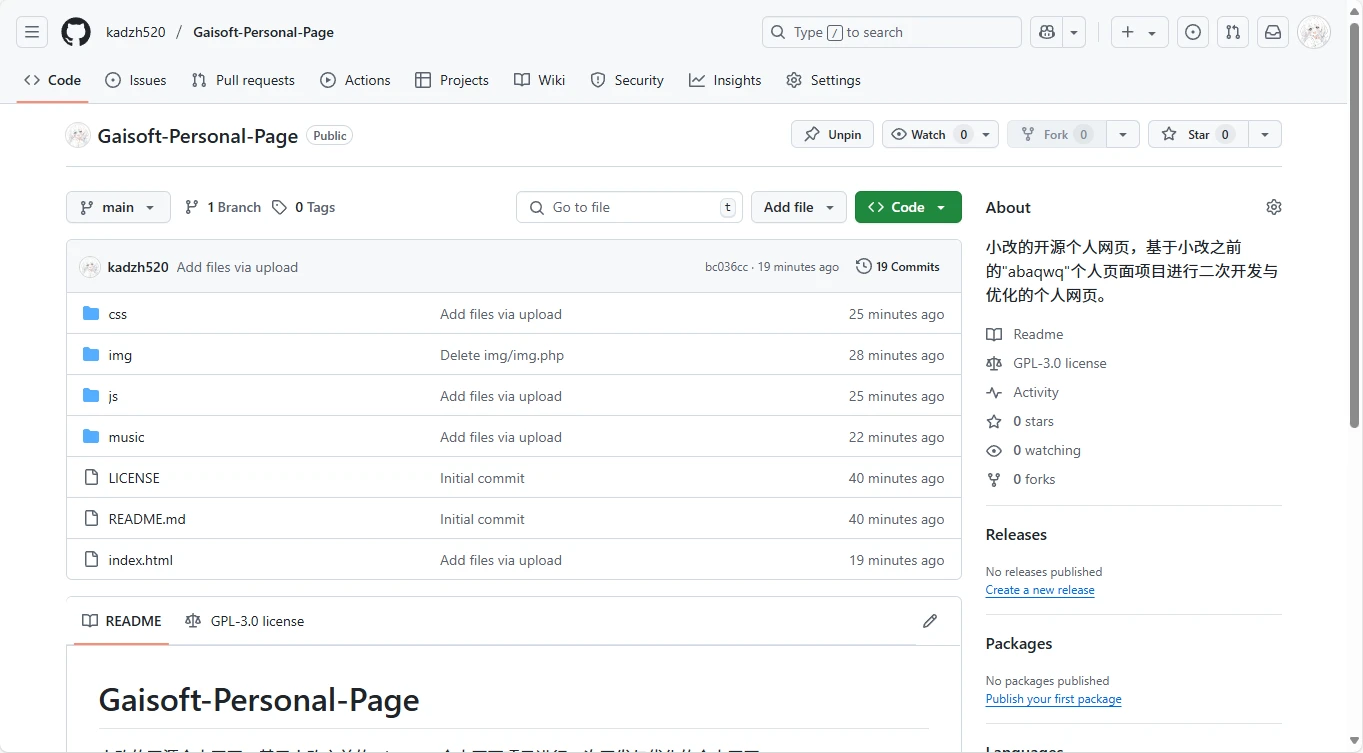Open the music folder
The height and width of the screenshot is (753, 1363).
tap(126, 437)
